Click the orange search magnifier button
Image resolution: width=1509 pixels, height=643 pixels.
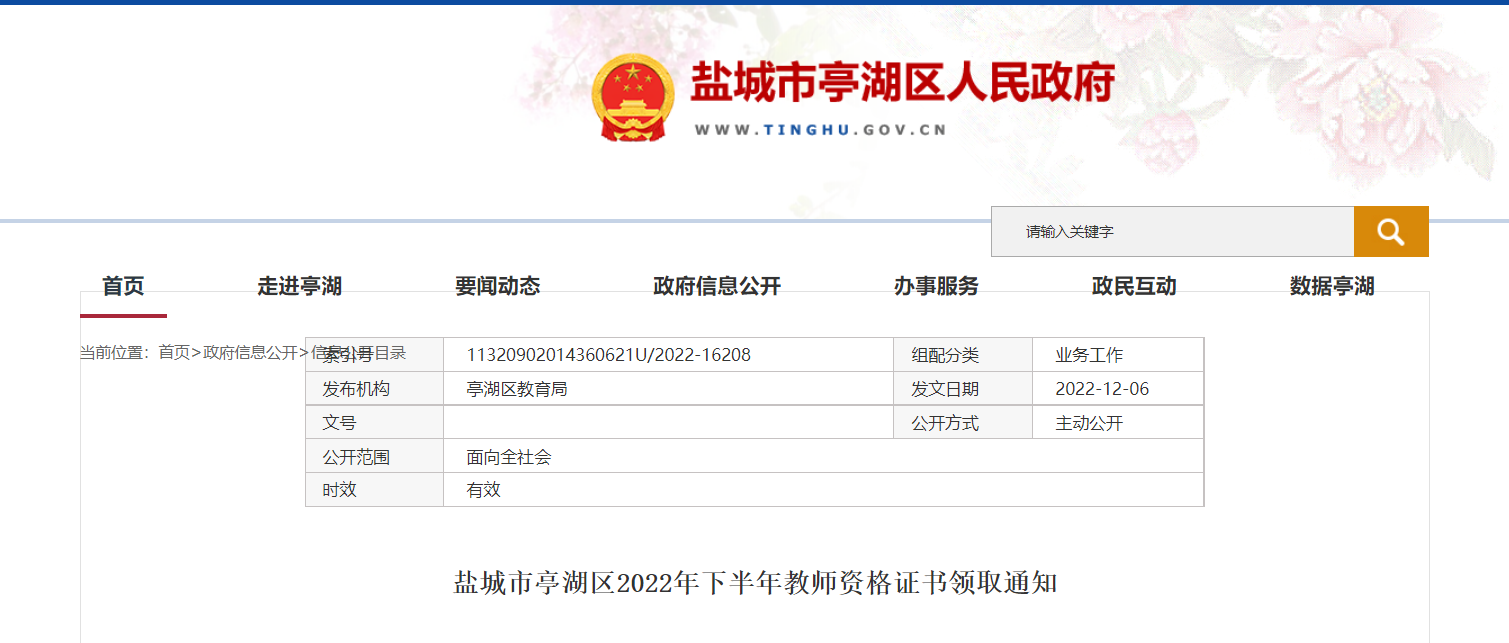coord(1391,232)
